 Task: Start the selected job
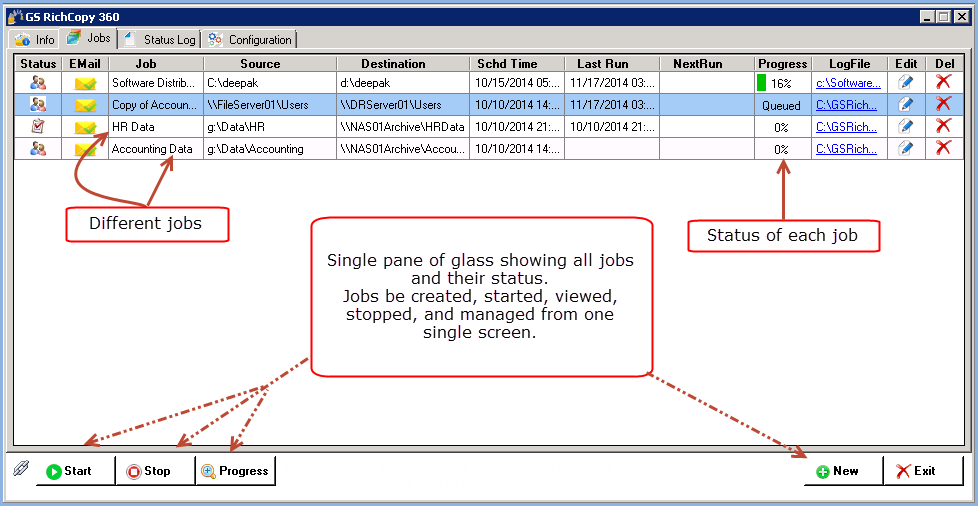[x=75, y=470]
